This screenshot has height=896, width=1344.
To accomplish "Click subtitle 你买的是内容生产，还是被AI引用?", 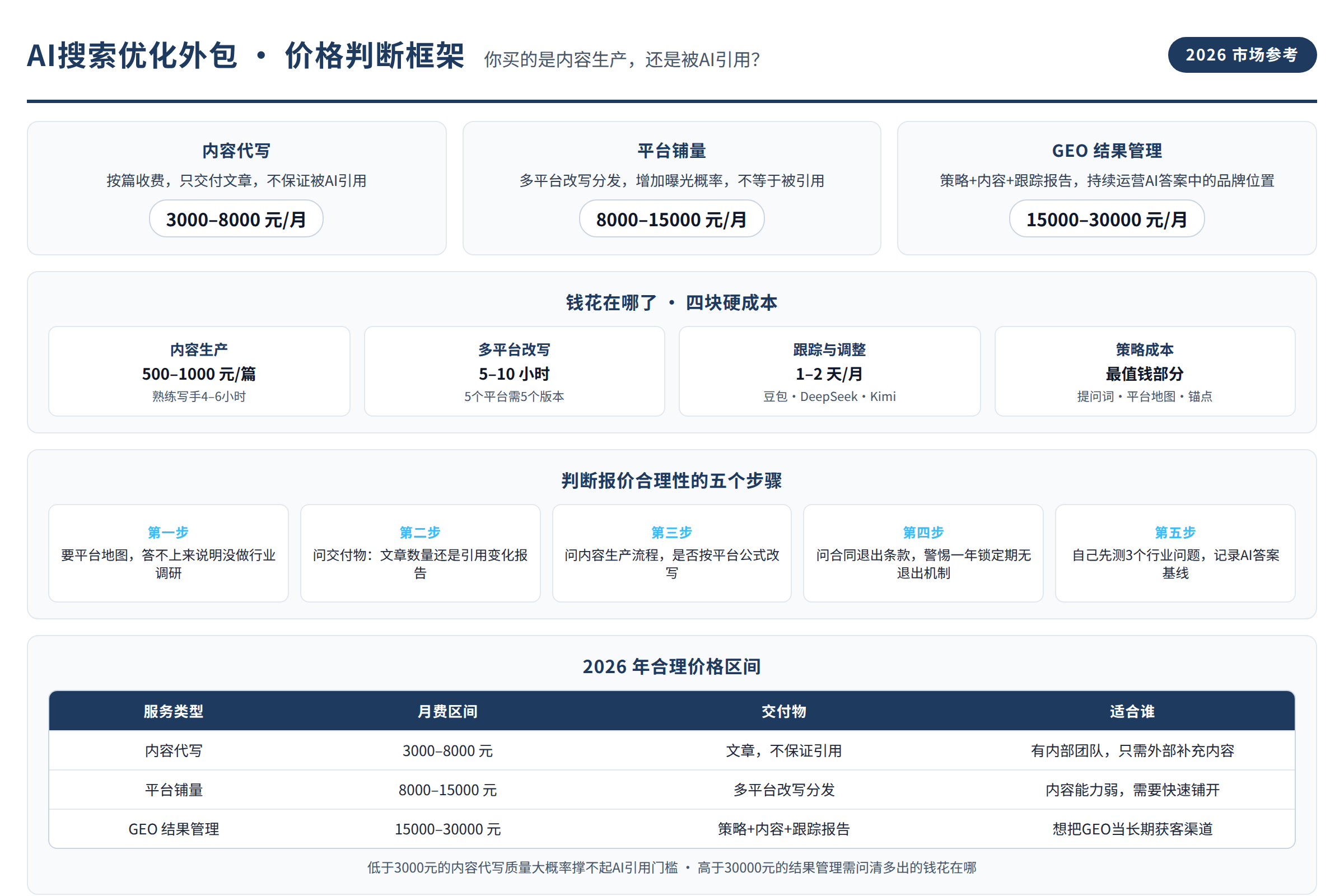I will coord(622,59).
